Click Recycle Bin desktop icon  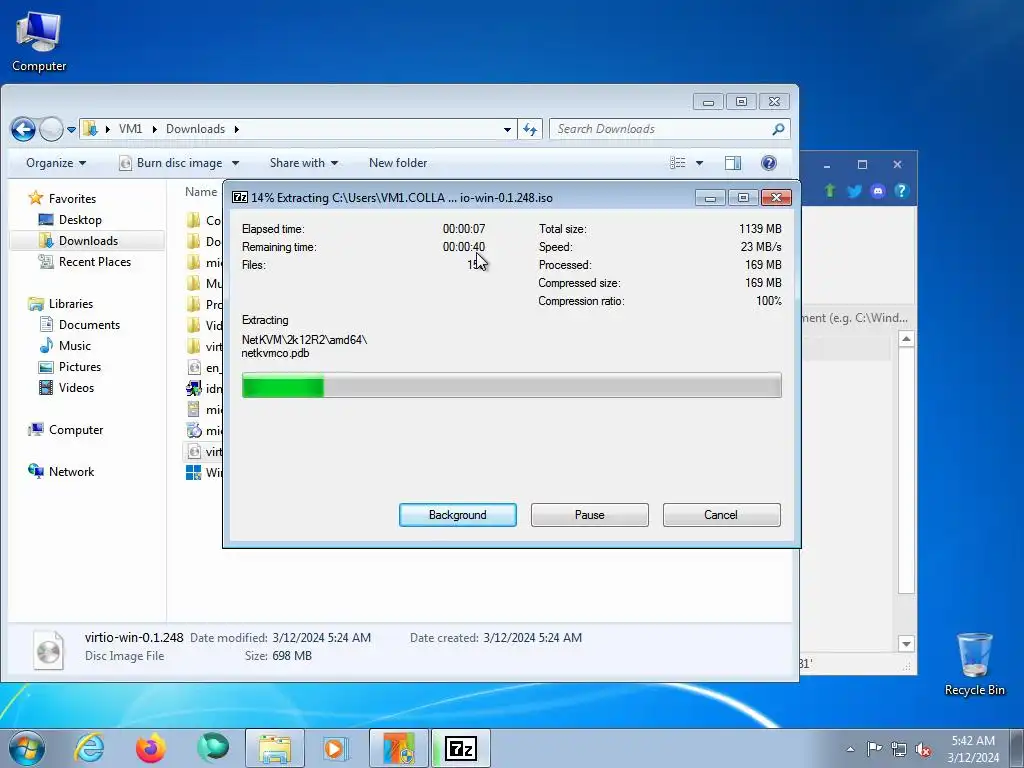tap(974, 664)
